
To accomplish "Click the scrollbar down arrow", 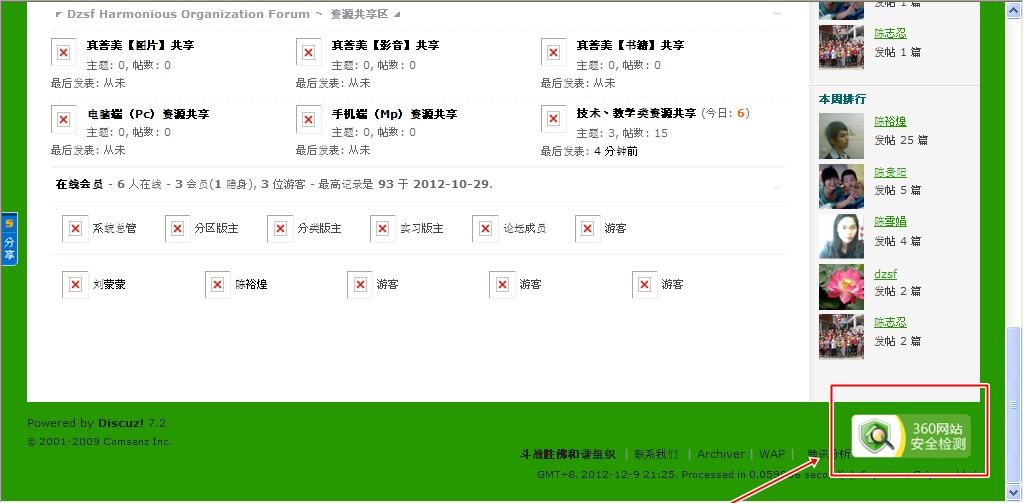I will point(1015,494).
